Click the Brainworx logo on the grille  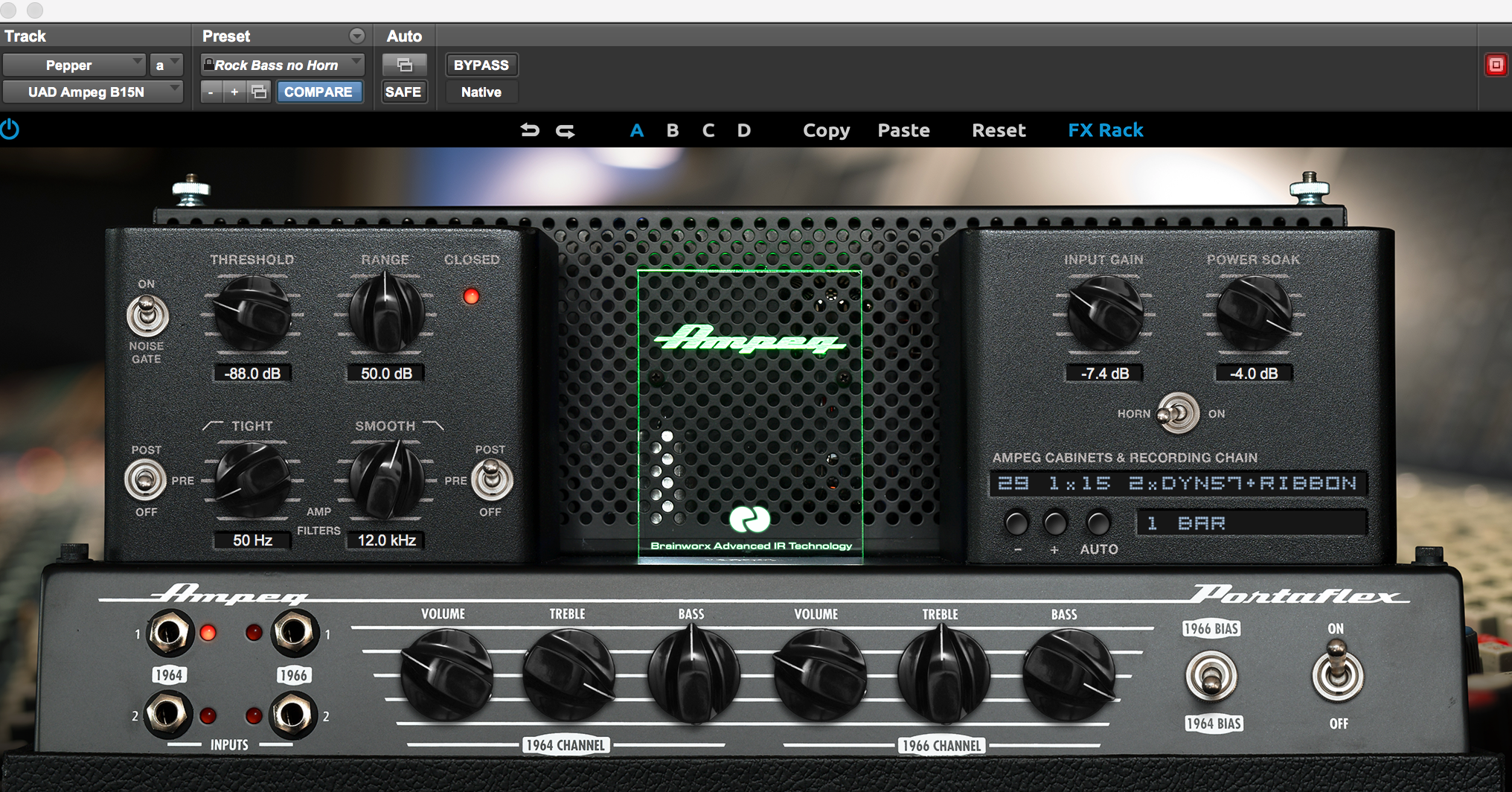749,519
